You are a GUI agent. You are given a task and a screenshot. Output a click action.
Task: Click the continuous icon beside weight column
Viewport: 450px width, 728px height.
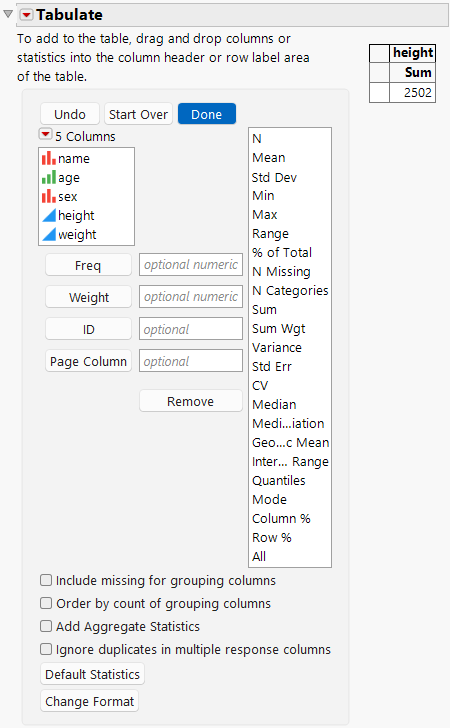click(x=49, y=234)
